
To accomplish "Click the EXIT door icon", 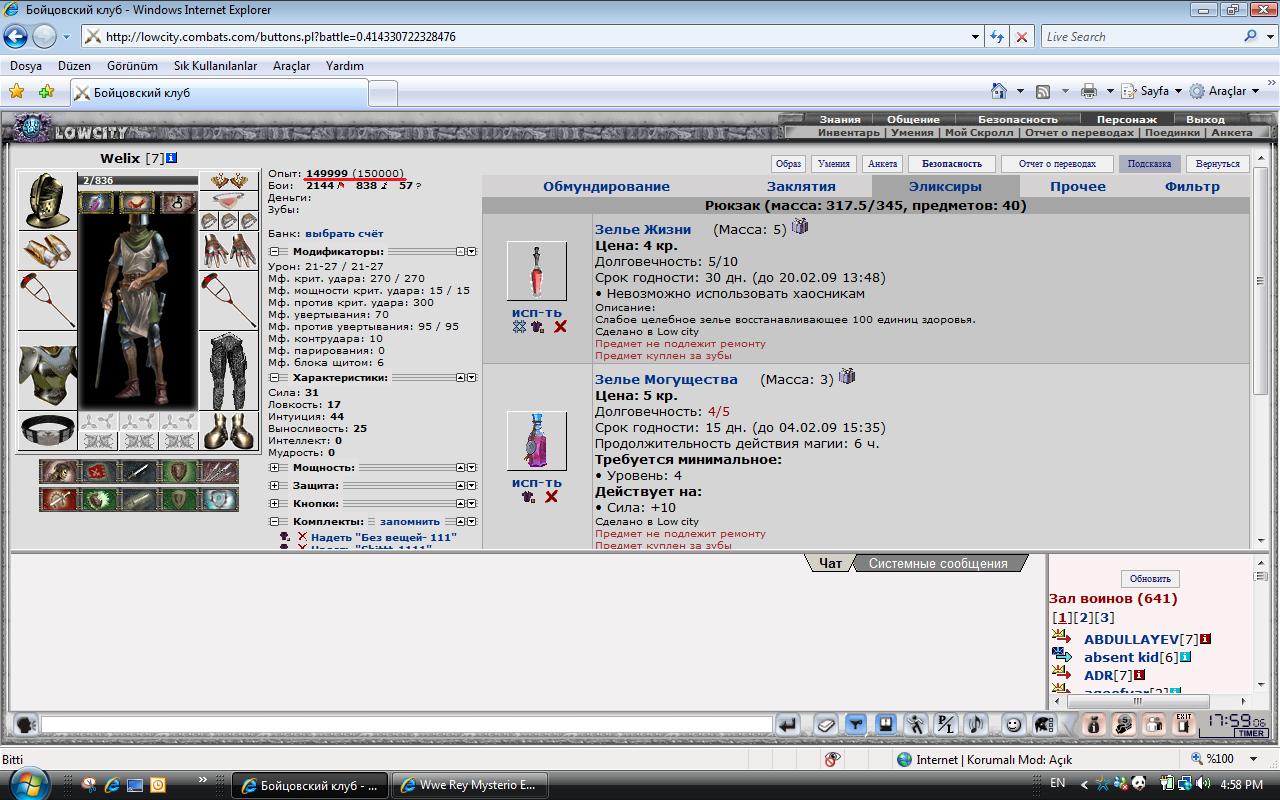I will 1183,724.
